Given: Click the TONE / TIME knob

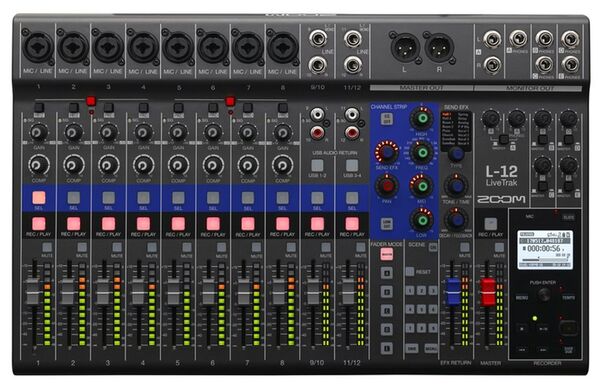Looking at the screenshot, I should [x=456, y=186].
